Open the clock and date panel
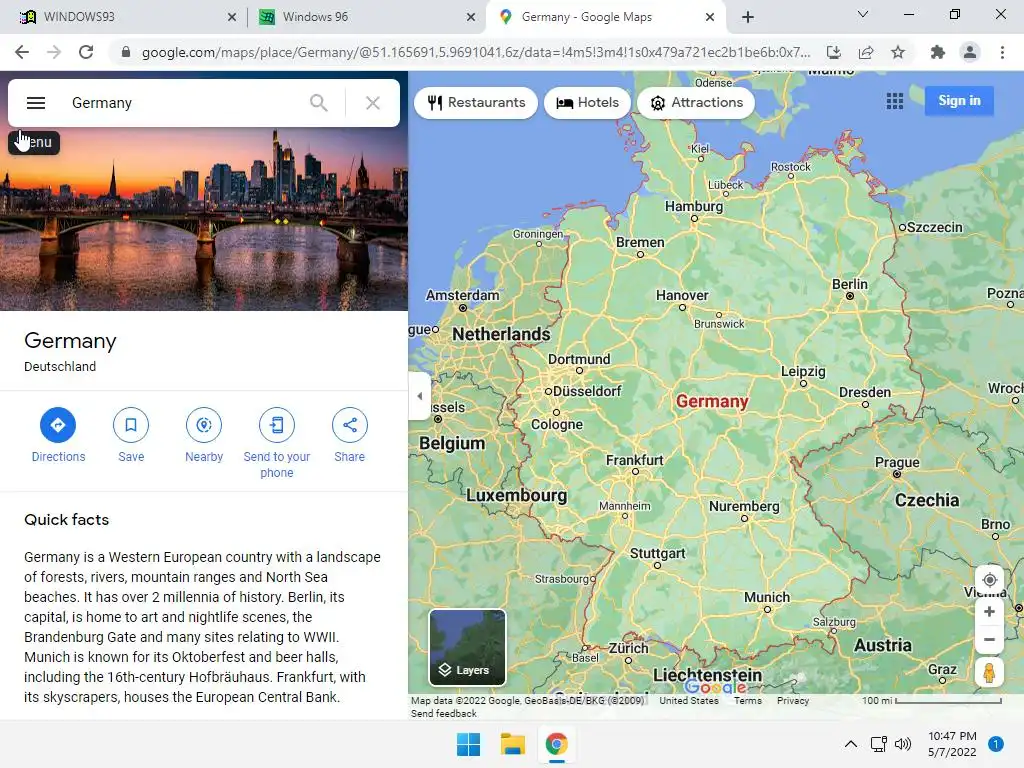The width and height of the screenshot is (1024, 768). click(x=952, y=744)
